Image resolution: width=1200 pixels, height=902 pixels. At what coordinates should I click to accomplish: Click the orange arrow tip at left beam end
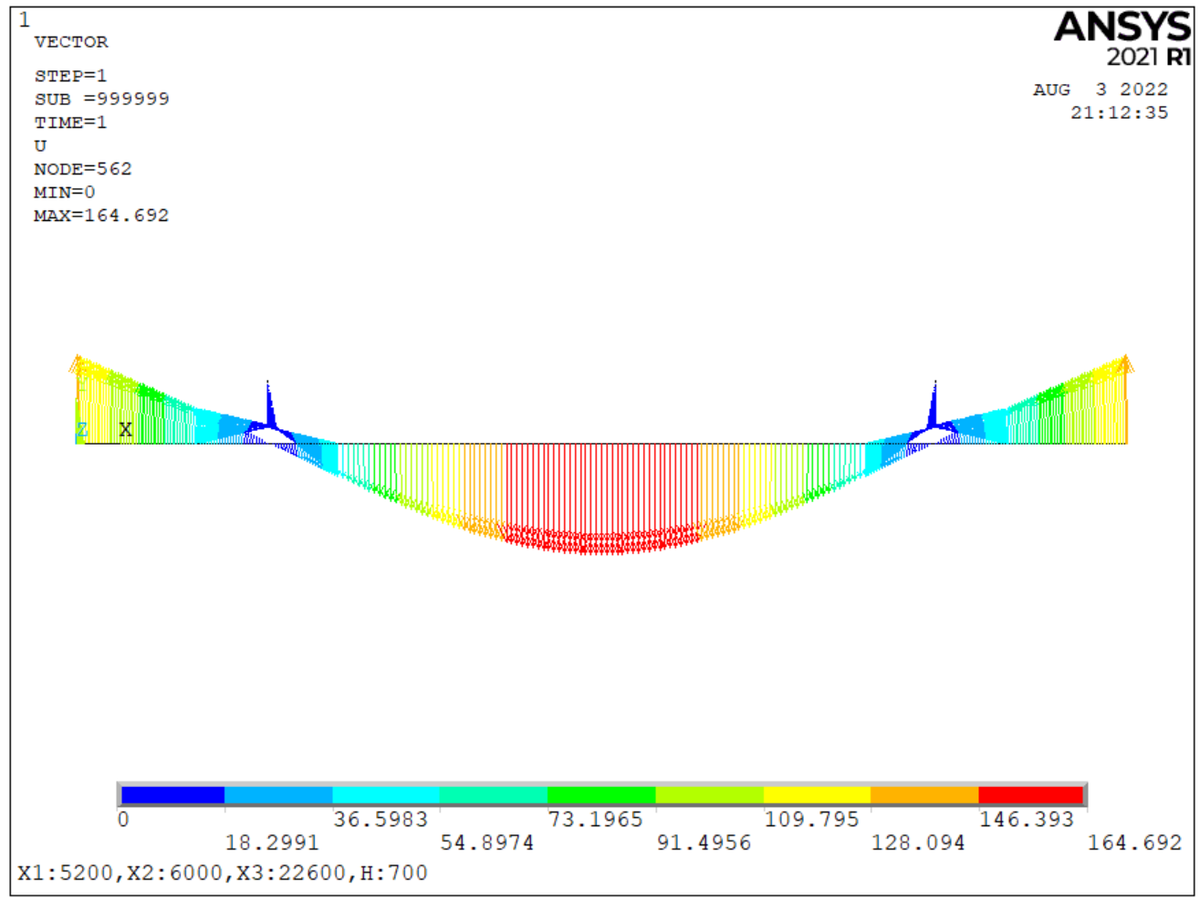76,362
